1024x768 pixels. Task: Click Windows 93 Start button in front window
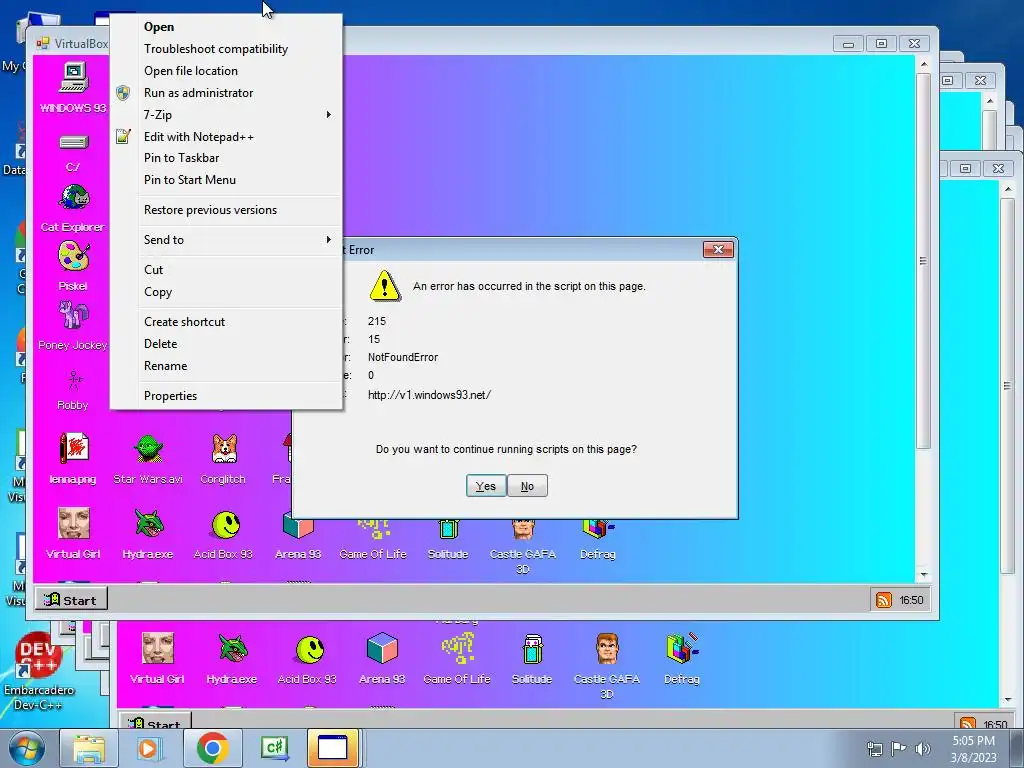[x=71, y=600]
